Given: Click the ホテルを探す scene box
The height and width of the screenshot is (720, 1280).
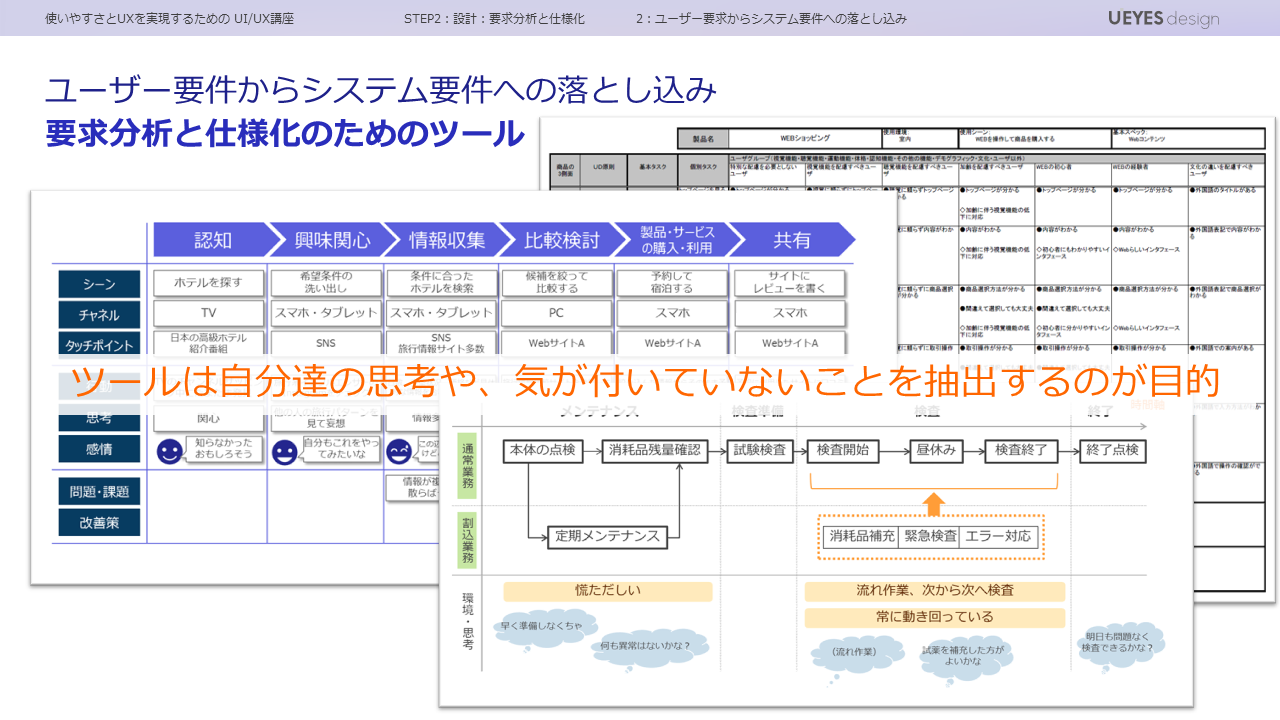Looking at the screenshot, I should tap(208, 283).
